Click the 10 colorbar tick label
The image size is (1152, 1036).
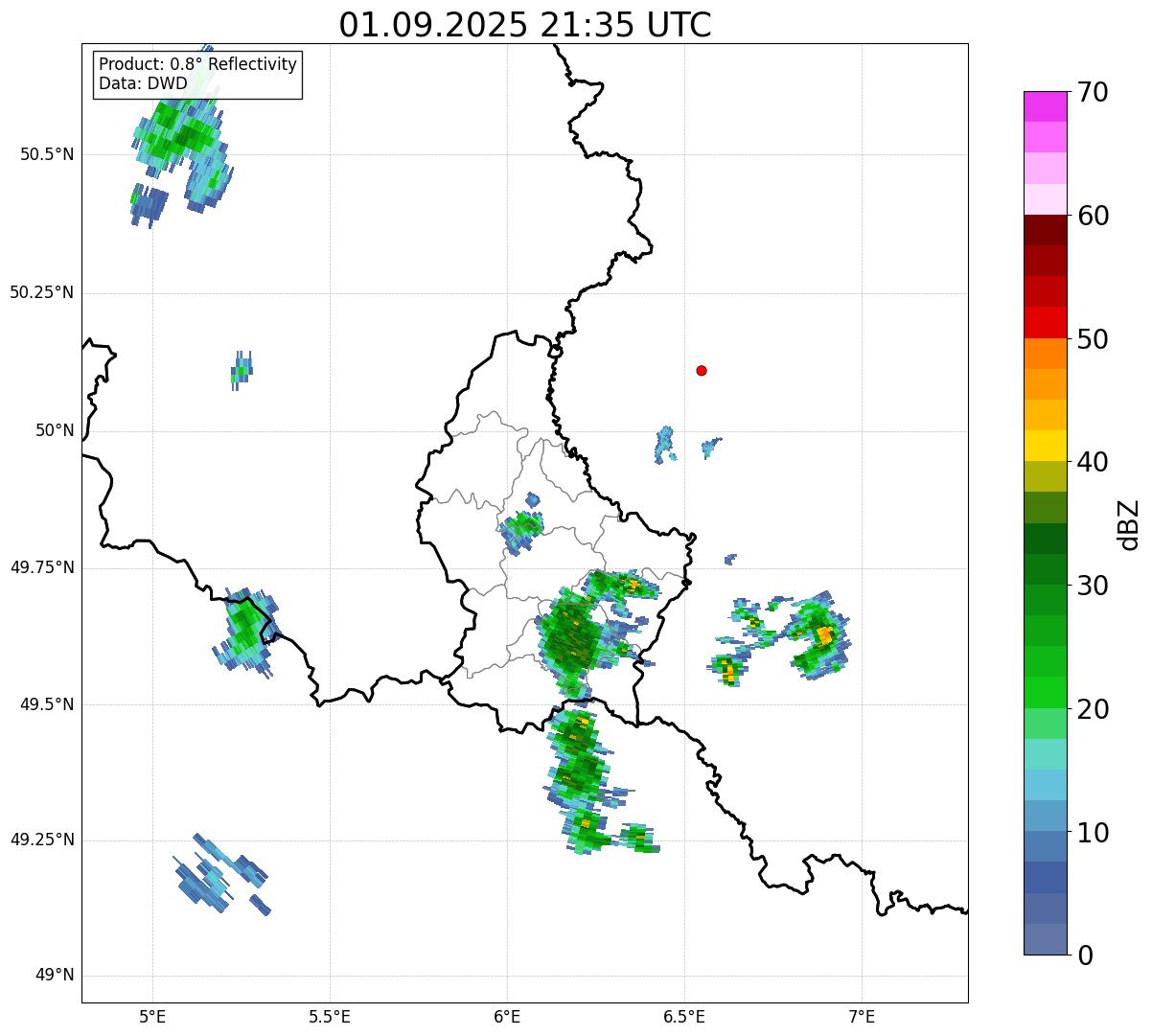1092,833
